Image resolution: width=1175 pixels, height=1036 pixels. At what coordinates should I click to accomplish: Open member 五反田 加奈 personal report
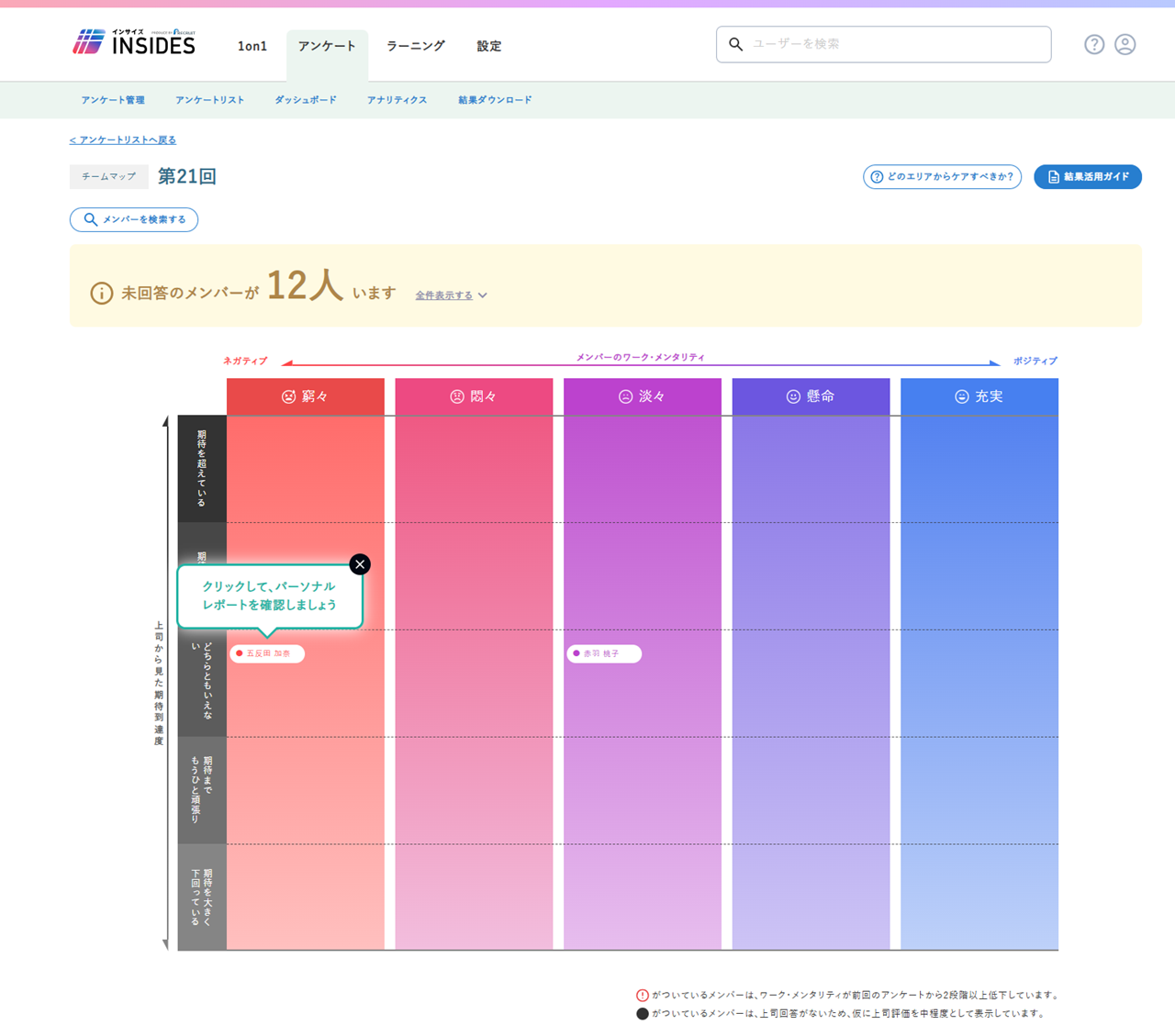pos(267,653)
